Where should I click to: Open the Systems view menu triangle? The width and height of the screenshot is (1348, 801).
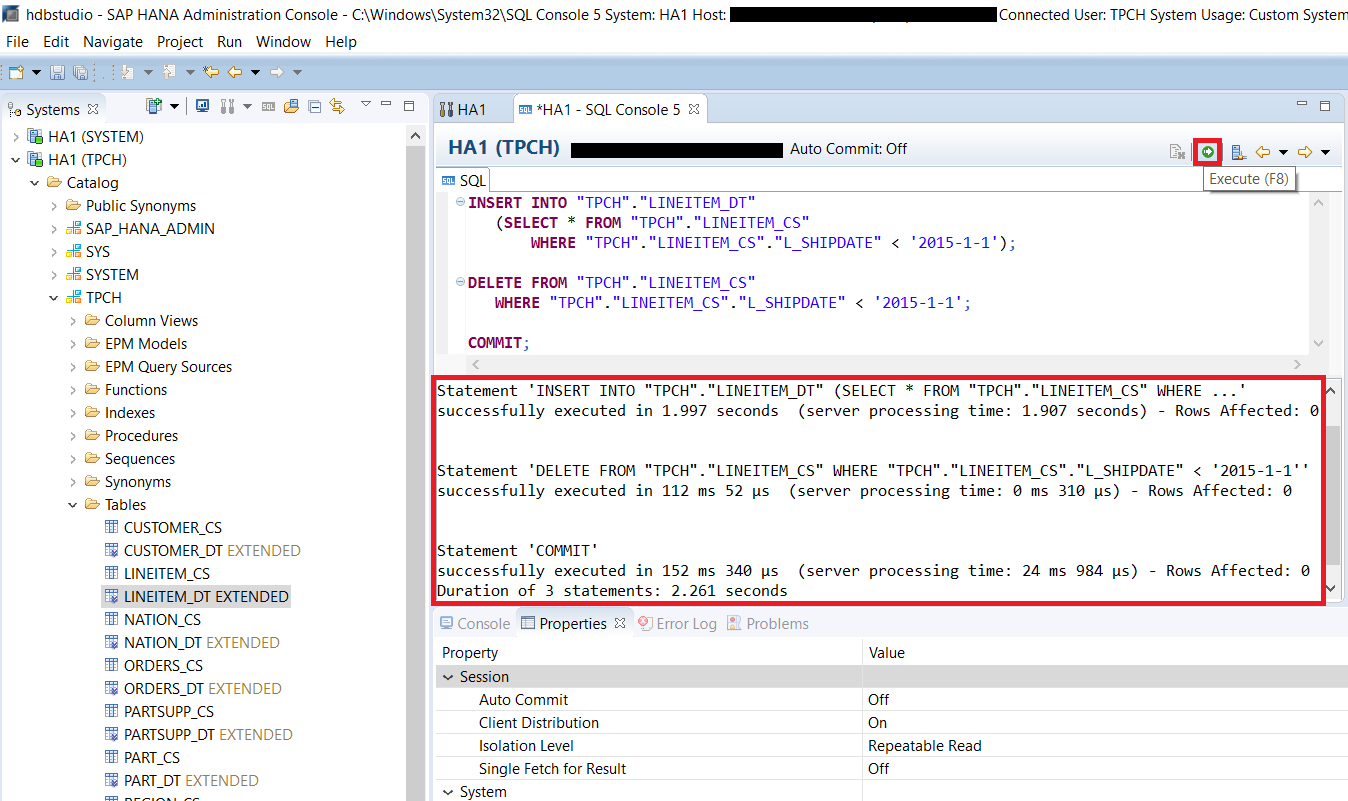(x=366, y=105)
